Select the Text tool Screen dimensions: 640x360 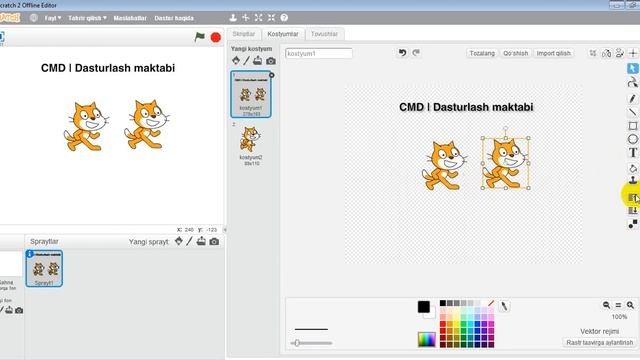point(633,153)
